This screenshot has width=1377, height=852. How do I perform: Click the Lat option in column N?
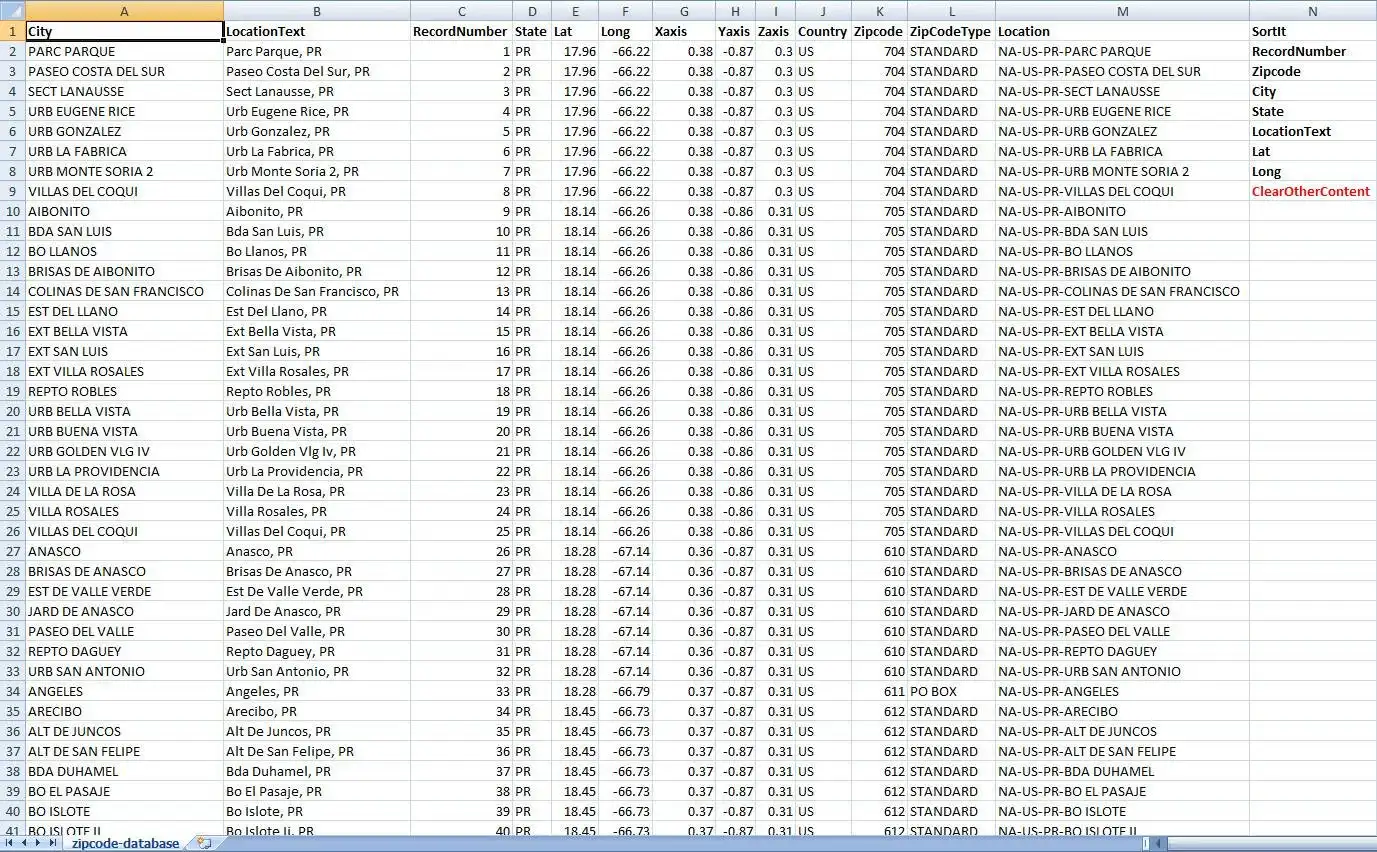[1313, 152]
